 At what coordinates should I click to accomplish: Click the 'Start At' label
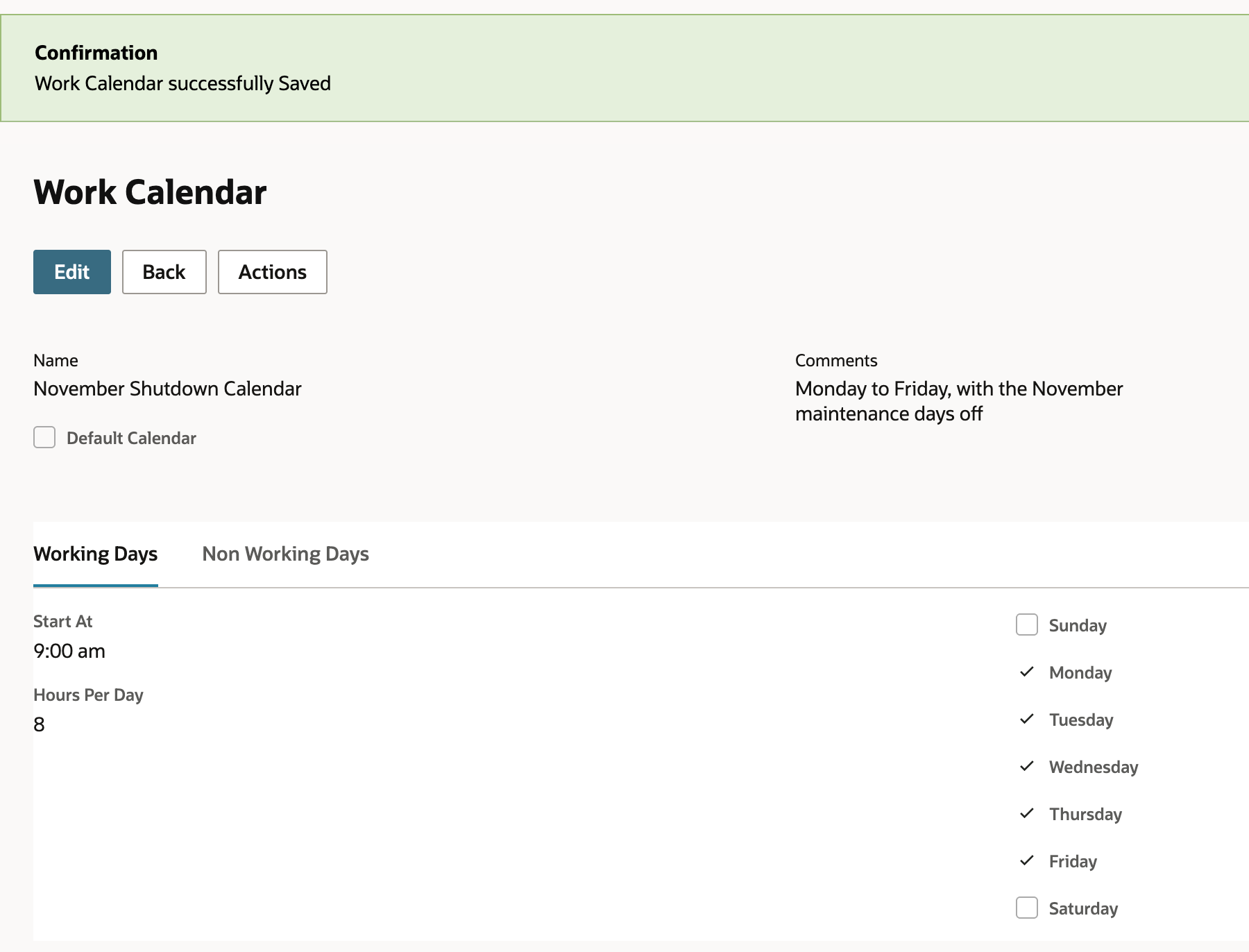point(62,621)
